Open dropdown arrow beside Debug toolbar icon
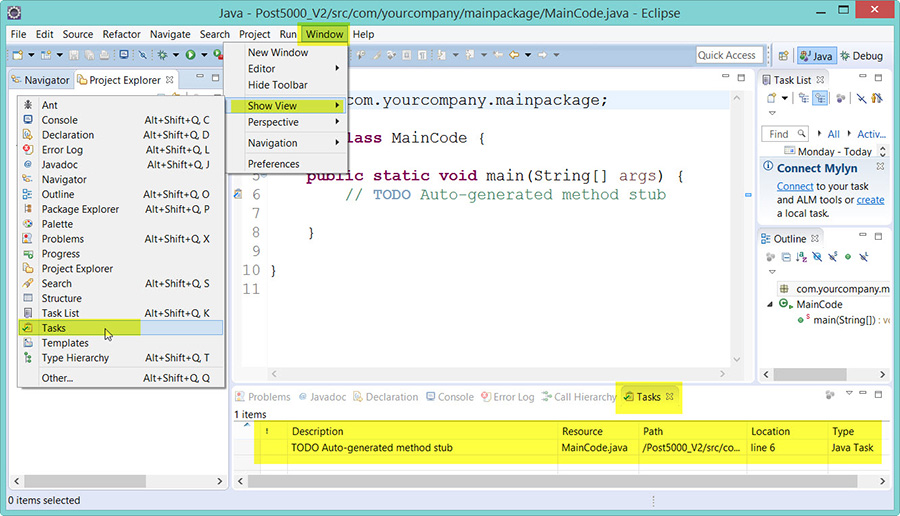 (176, 55)
